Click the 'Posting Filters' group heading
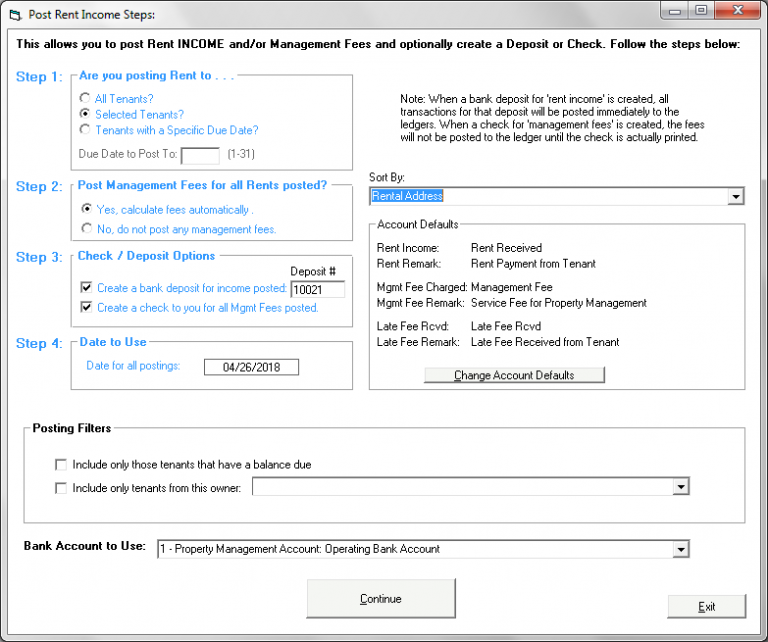The image size is (768, 642). (72, 428)
